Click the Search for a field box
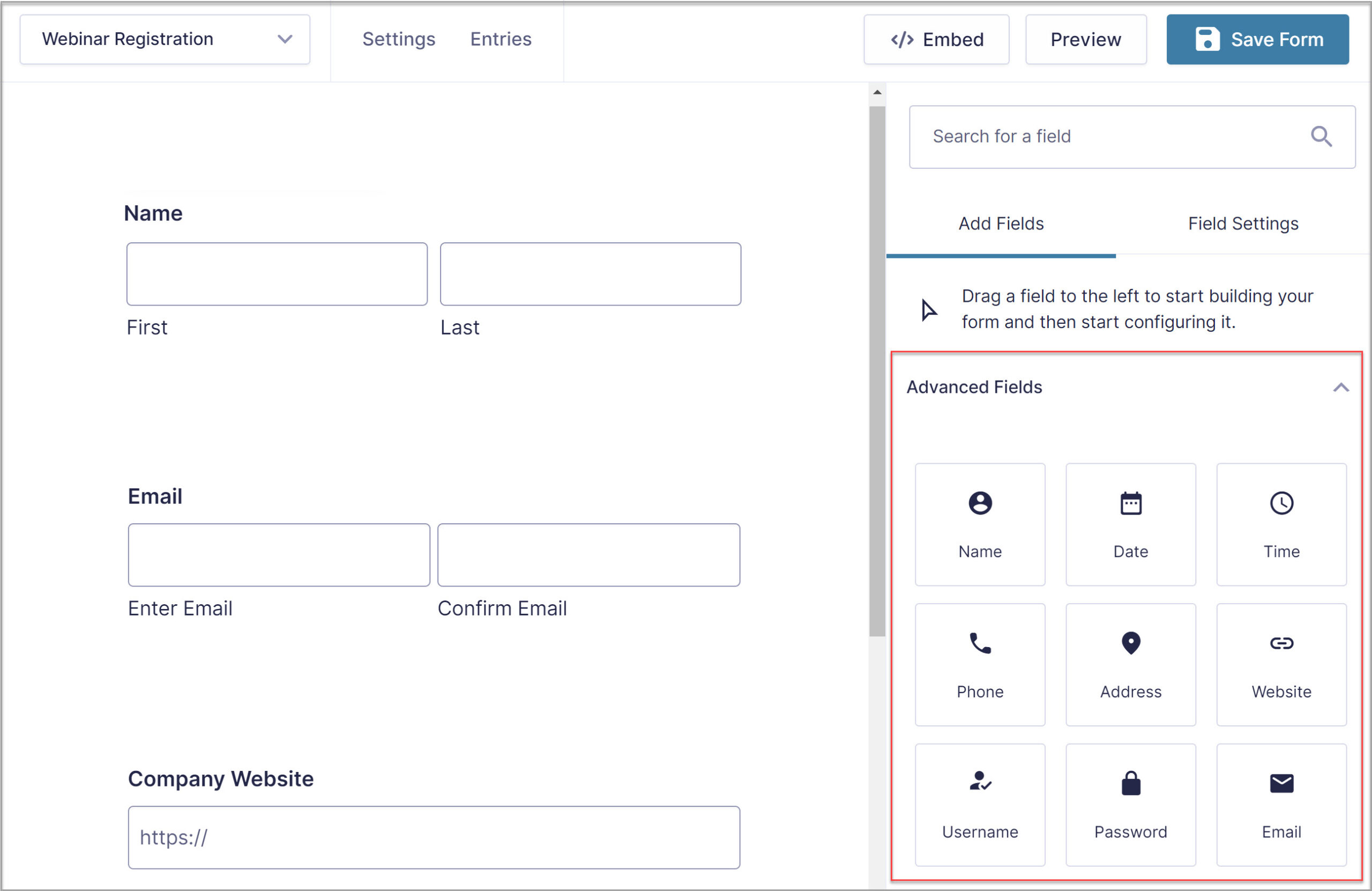Image resolution: width=1372 pixels, height=891 pixels. 1131,137
